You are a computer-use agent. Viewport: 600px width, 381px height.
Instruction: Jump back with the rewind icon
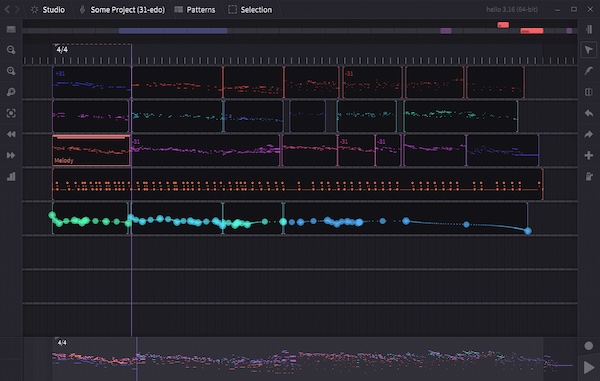coord(11,134)
